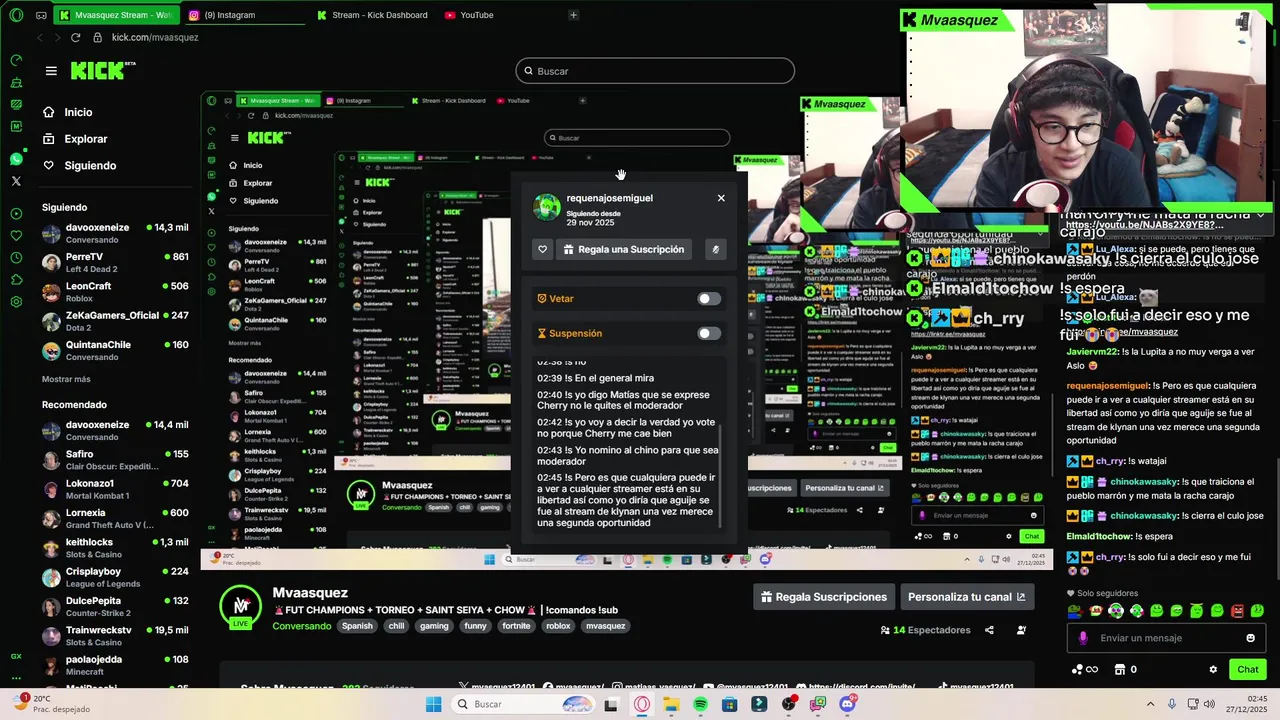Click the green Chat send button
This screenshot has width=1280, height=720.
click(x=1248, y=669)
